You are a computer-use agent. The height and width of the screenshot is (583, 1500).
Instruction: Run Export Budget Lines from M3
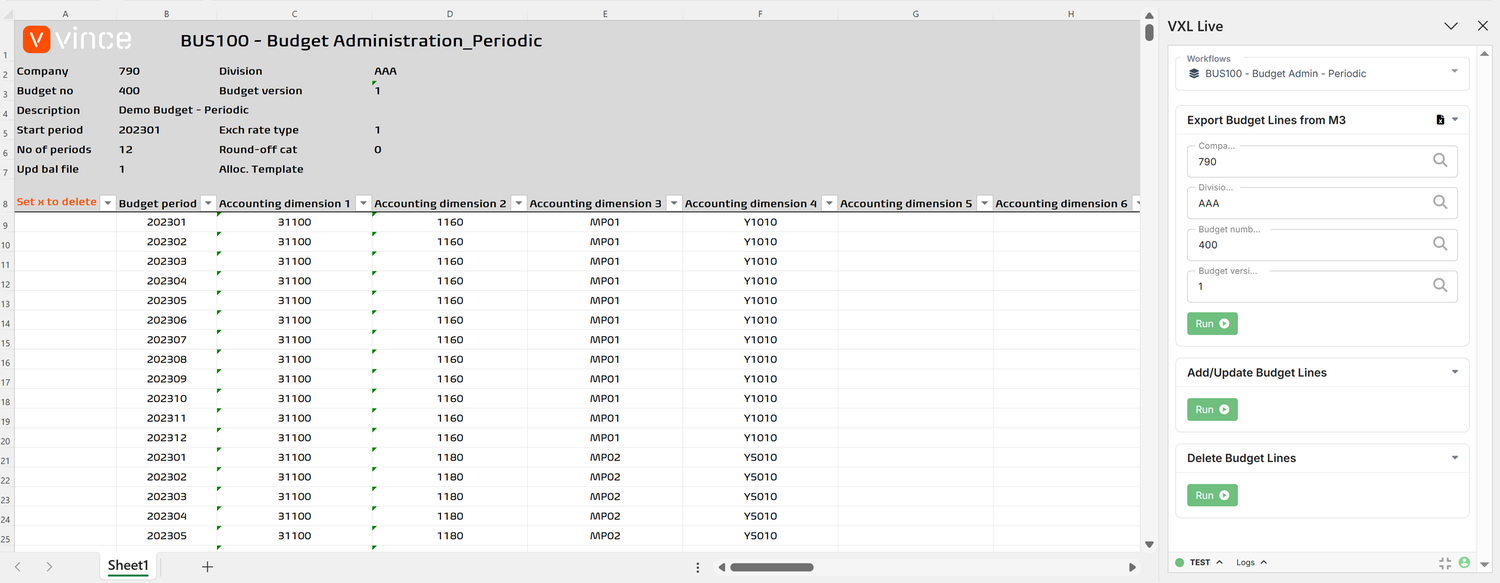[1211, 323]
